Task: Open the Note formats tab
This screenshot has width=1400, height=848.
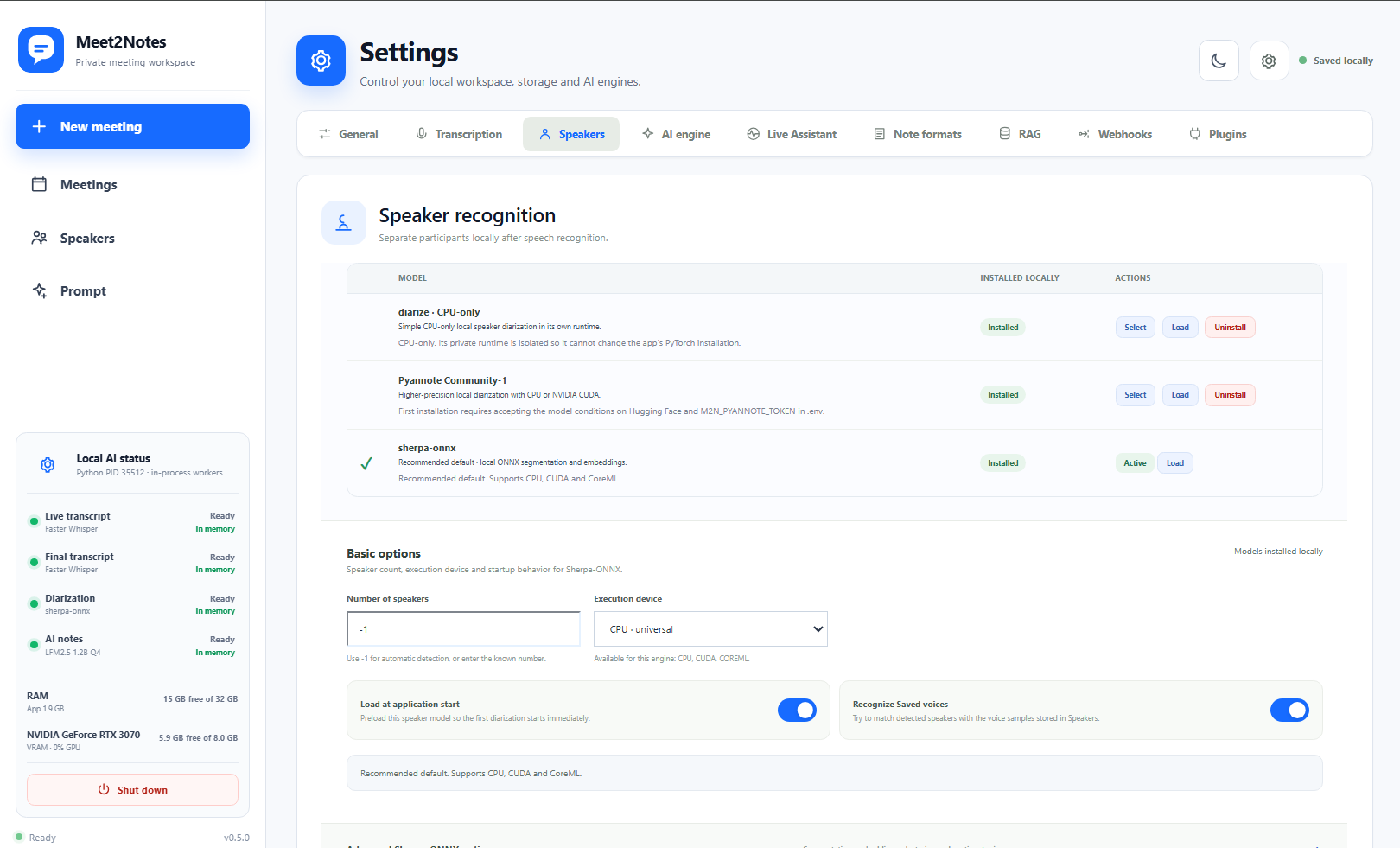Action: [x=918, y=134]
